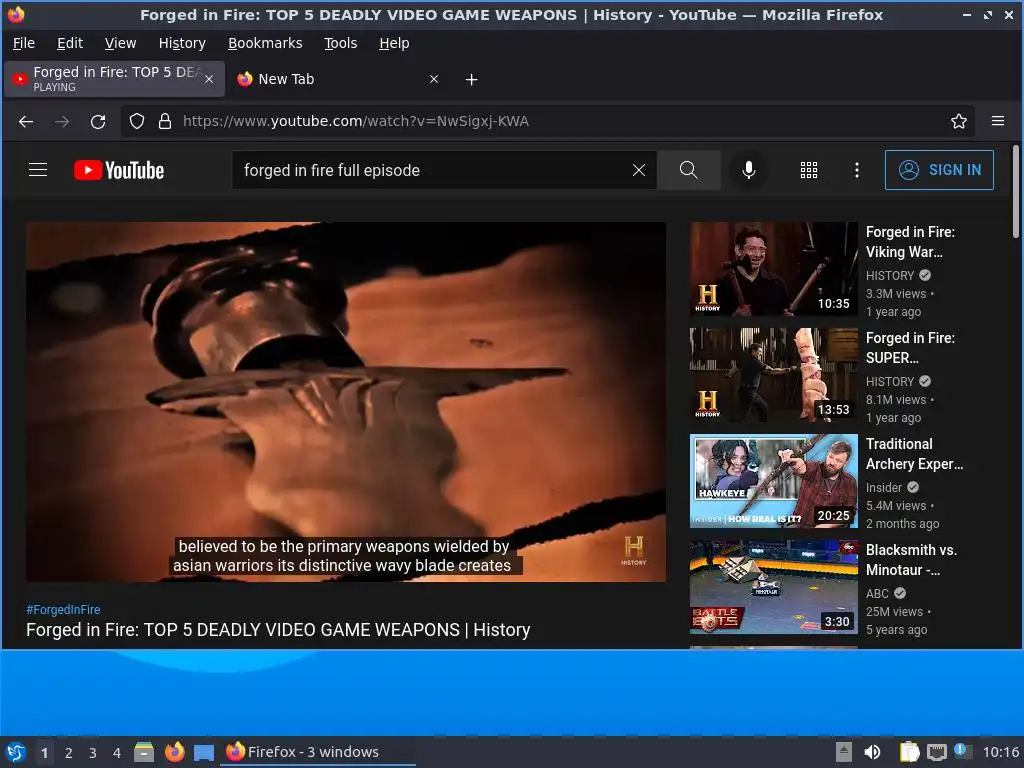
Task: Open the Tools menu
Action: tap(341, 43)
